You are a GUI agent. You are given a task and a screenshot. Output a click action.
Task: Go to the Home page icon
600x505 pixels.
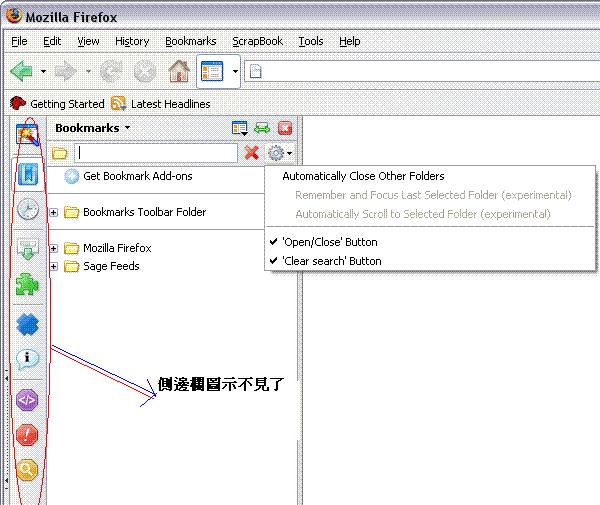(179, 71)
